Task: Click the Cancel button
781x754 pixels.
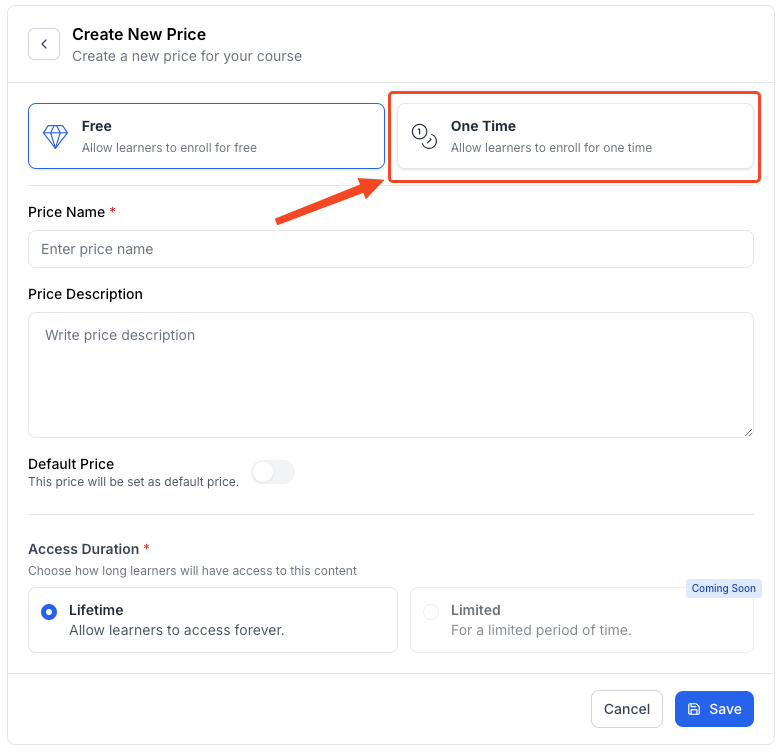Action: click(627, 709)
